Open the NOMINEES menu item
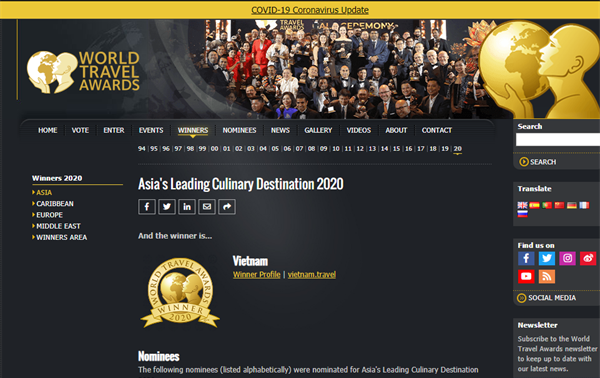This screenshot has height=378, width=600. click(x=239, y=130)
